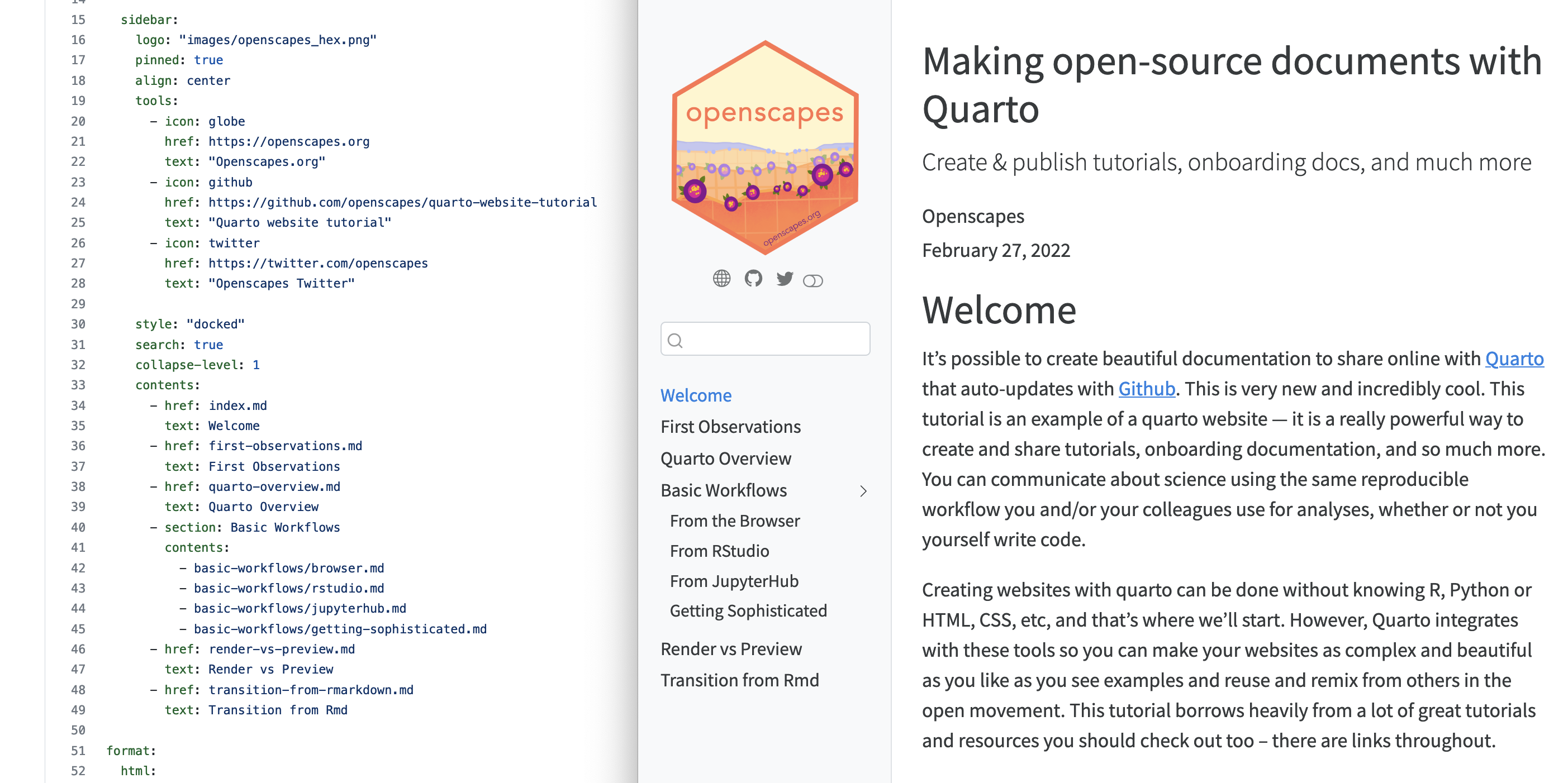Click 'search: true' code line
The height and width of the screenshot is (783, 1568).
click(179, 345)
